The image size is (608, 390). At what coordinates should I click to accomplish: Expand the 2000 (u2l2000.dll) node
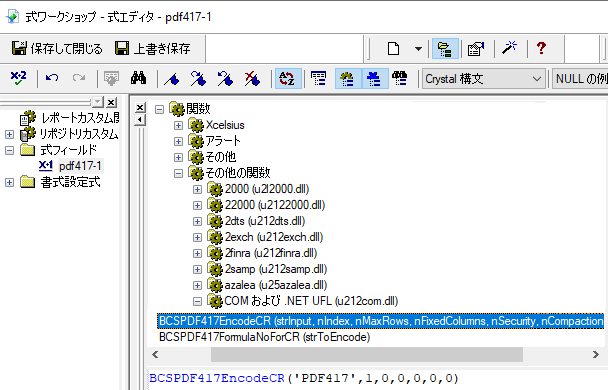point(197,190)
